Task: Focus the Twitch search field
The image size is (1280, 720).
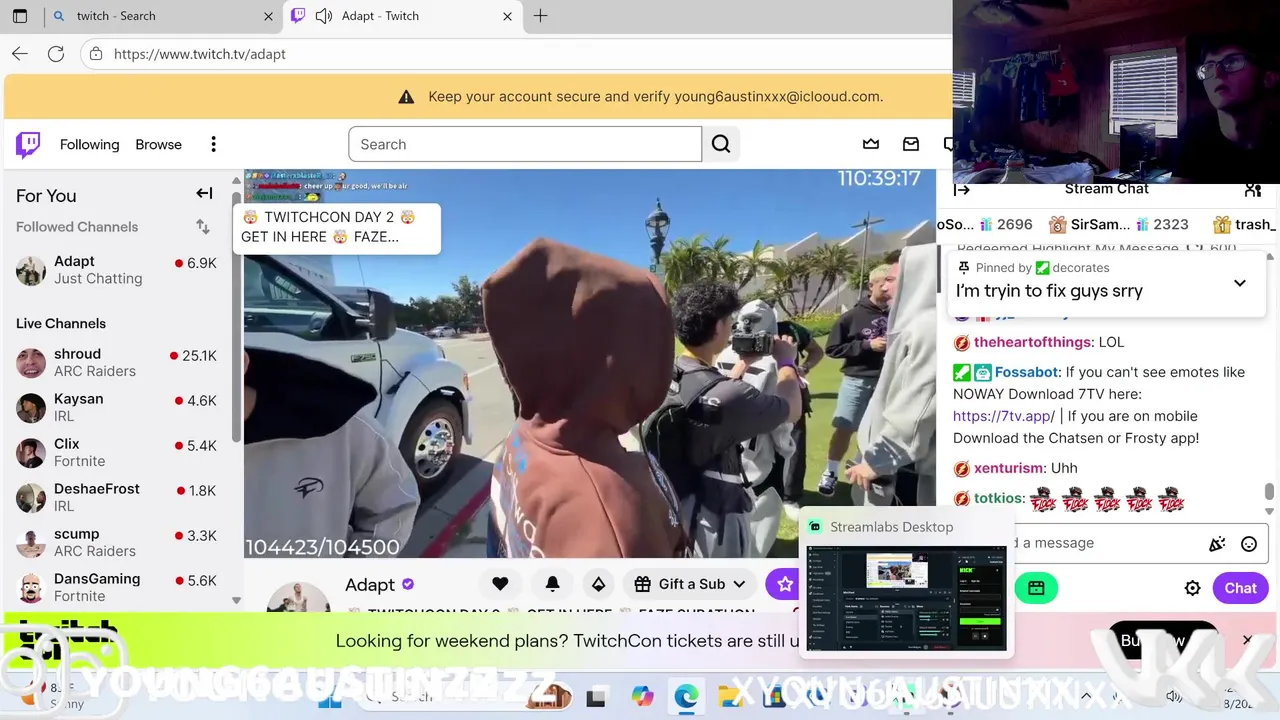Action: tap(525, 144)
